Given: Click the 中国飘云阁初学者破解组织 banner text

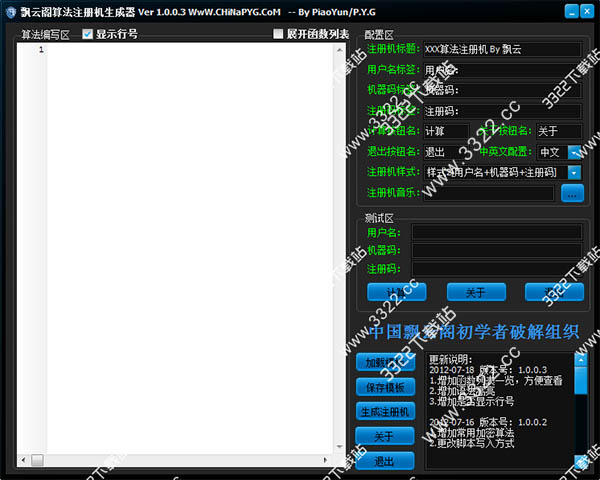Looking at the screenshot, I should 474,331.
